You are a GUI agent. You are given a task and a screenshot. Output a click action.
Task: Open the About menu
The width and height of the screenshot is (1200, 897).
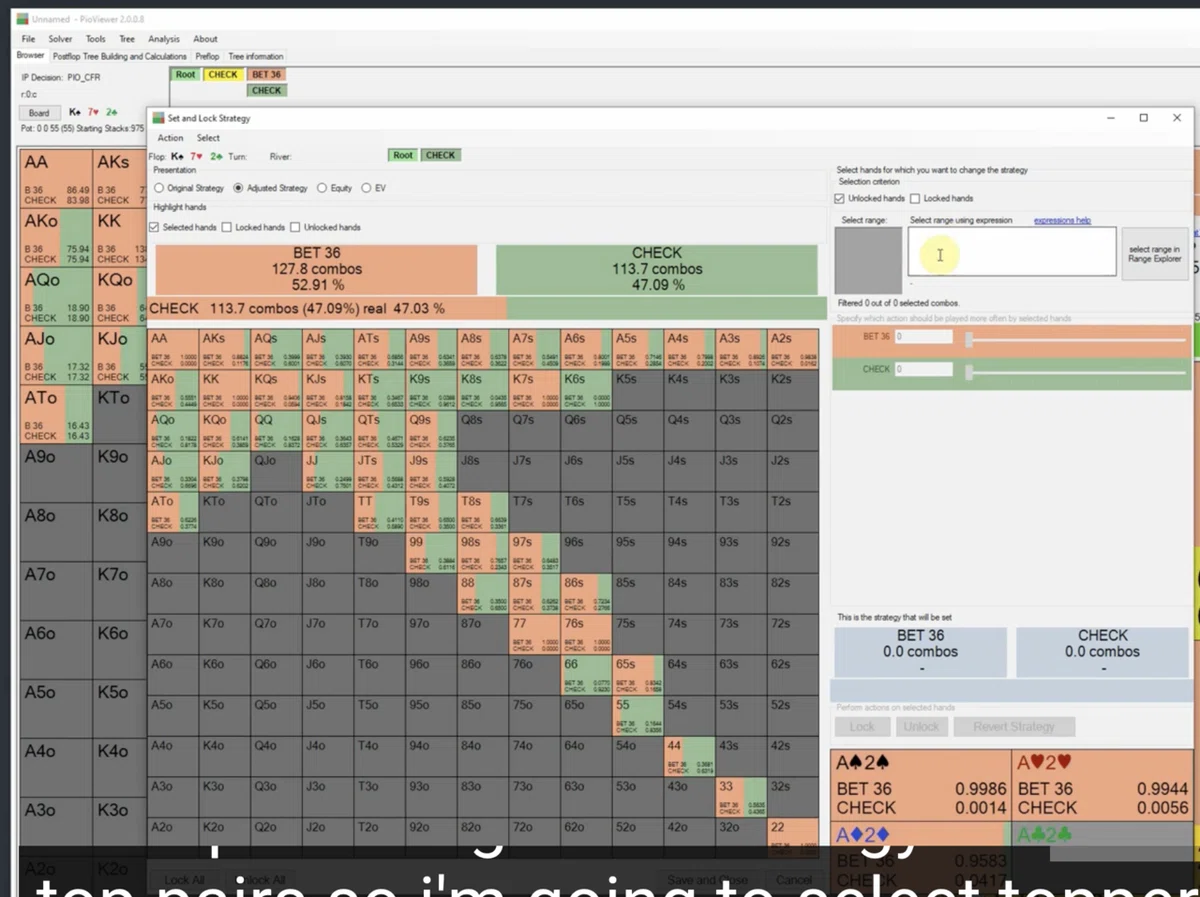tap(205, 39)
